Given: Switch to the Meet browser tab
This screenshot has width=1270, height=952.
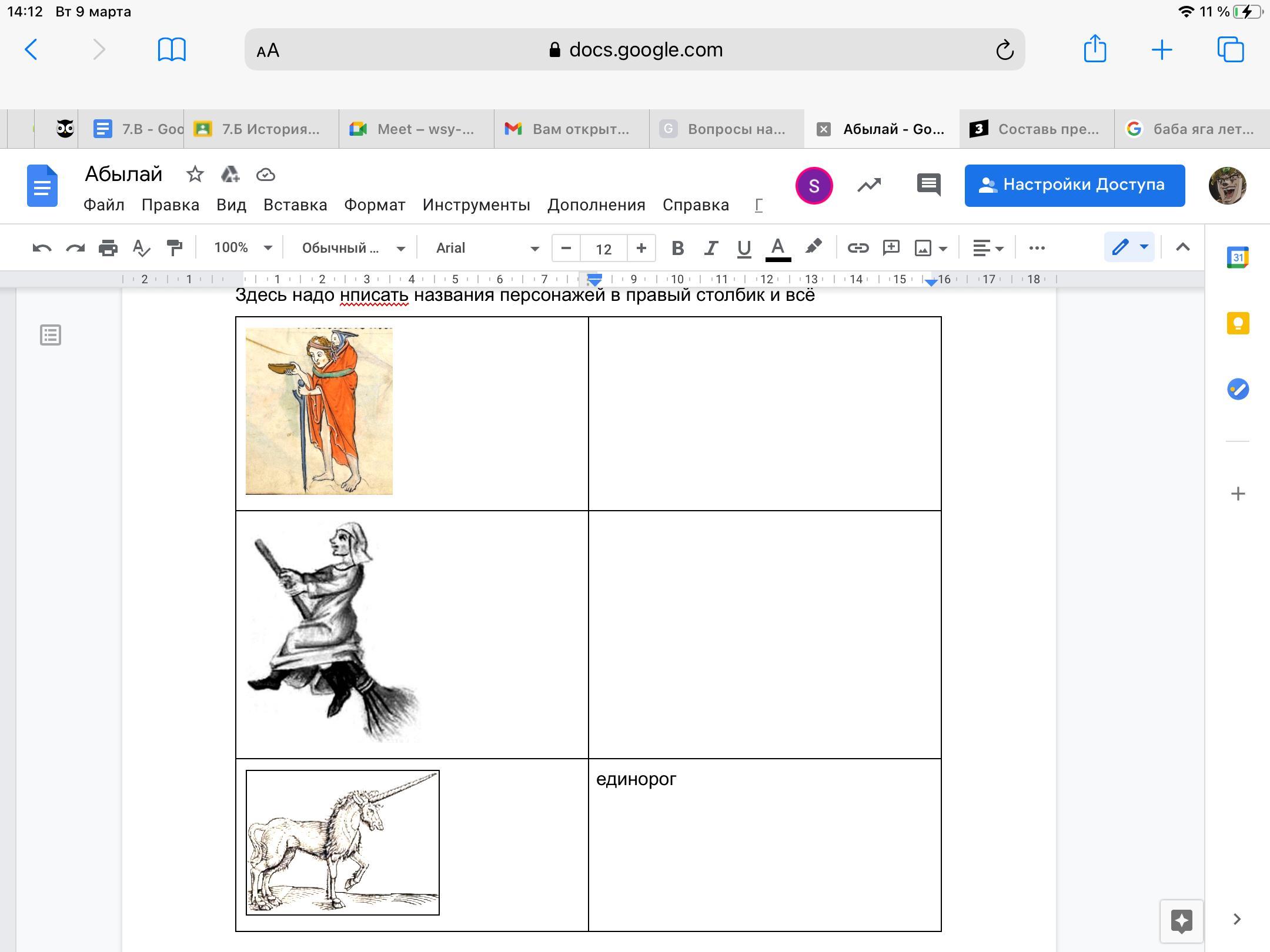Looking at the screenshot, I should (x=416, y=129).
